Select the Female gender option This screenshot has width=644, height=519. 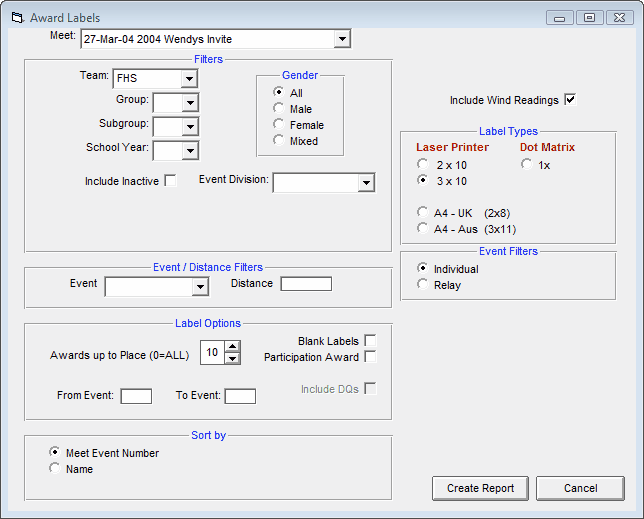click(x=279, y=125)
